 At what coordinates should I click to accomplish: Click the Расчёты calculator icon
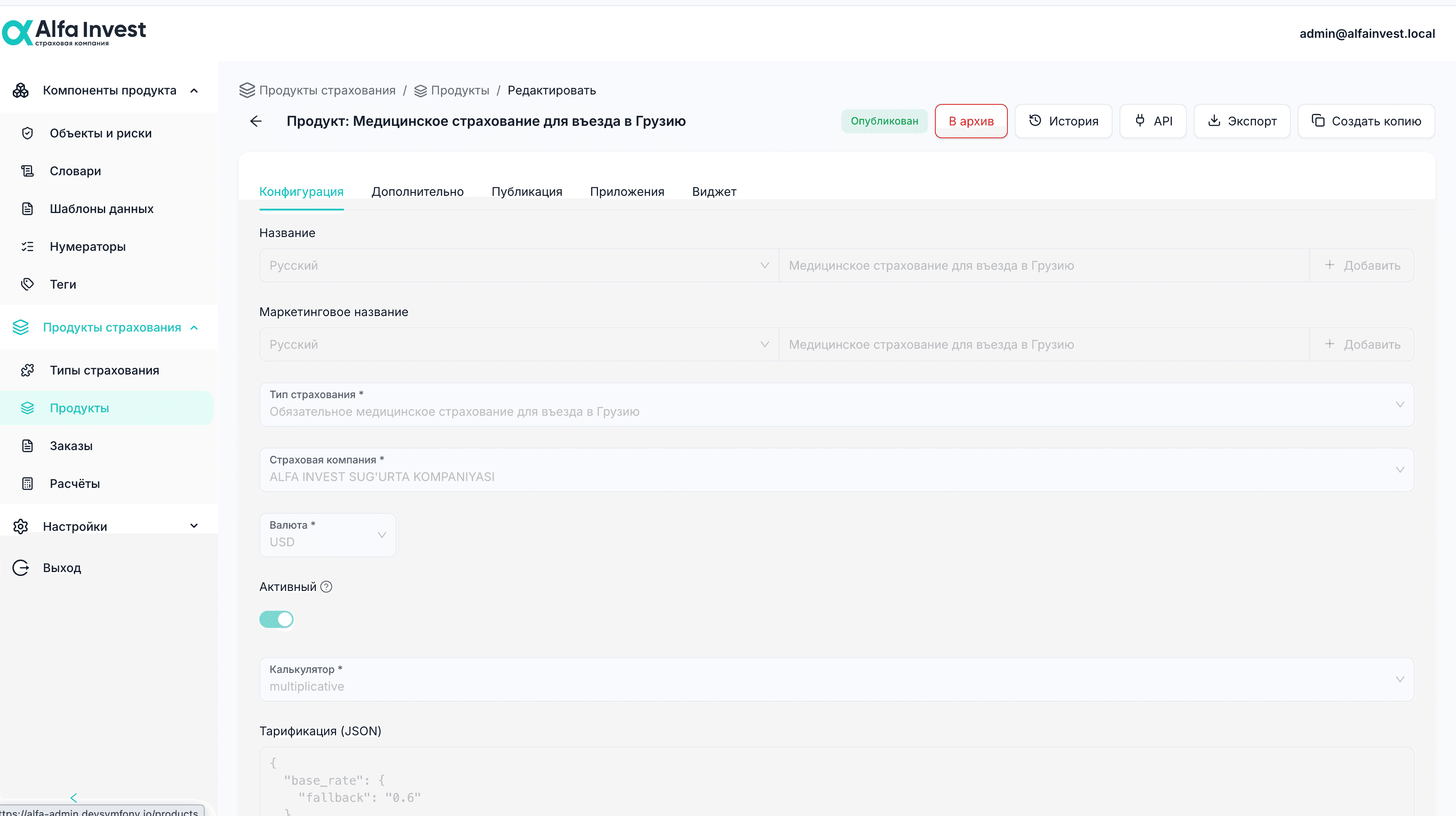[x=27, y=484]
